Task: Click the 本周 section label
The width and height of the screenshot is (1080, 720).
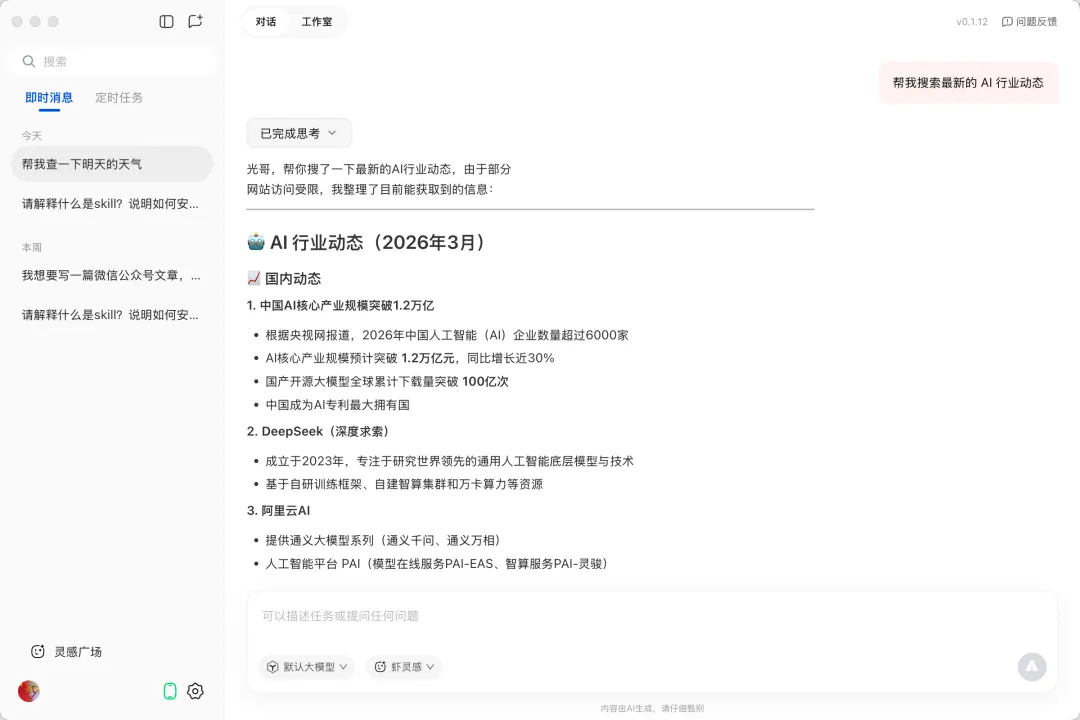Action: pyautogui.click(x=32, y=247)
